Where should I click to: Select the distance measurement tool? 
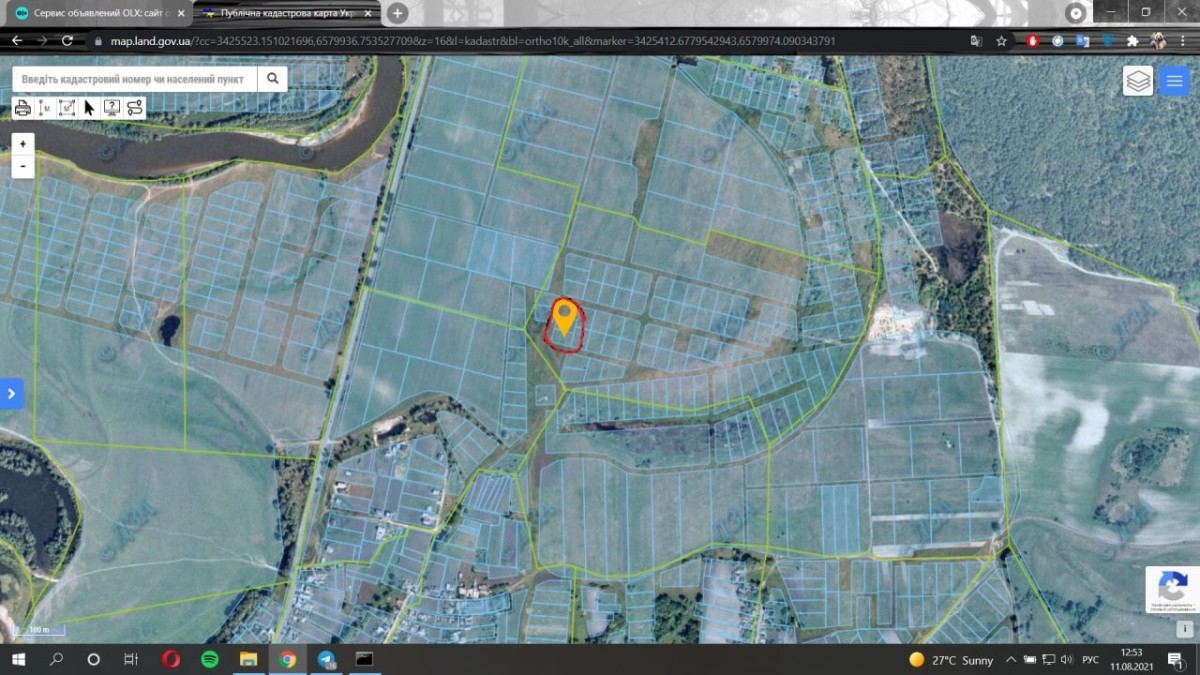(45, 108)
